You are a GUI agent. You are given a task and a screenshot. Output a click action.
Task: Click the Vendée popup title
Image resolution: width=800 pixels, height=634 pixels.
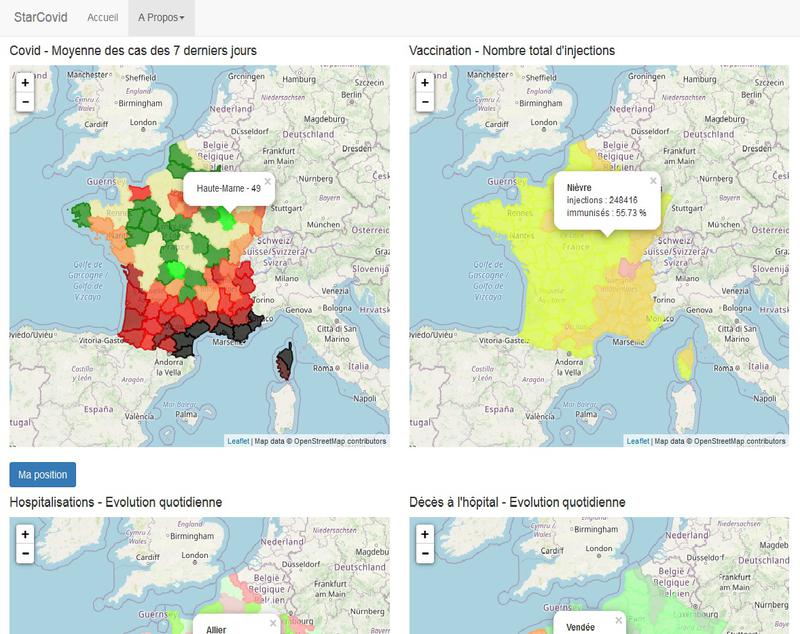click(581, 627)
